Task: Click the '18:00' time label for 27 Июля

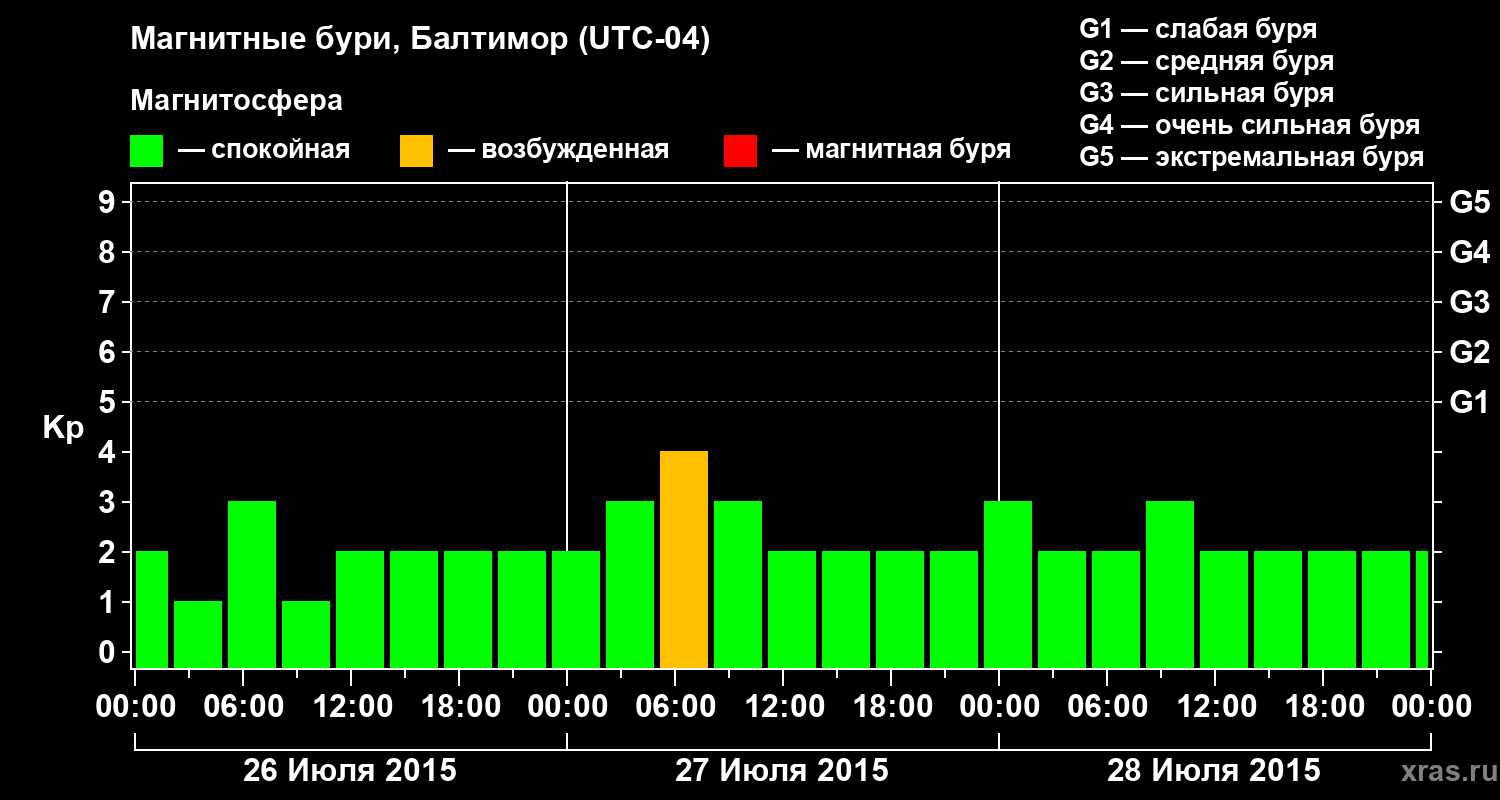Action: pos(891,707)
